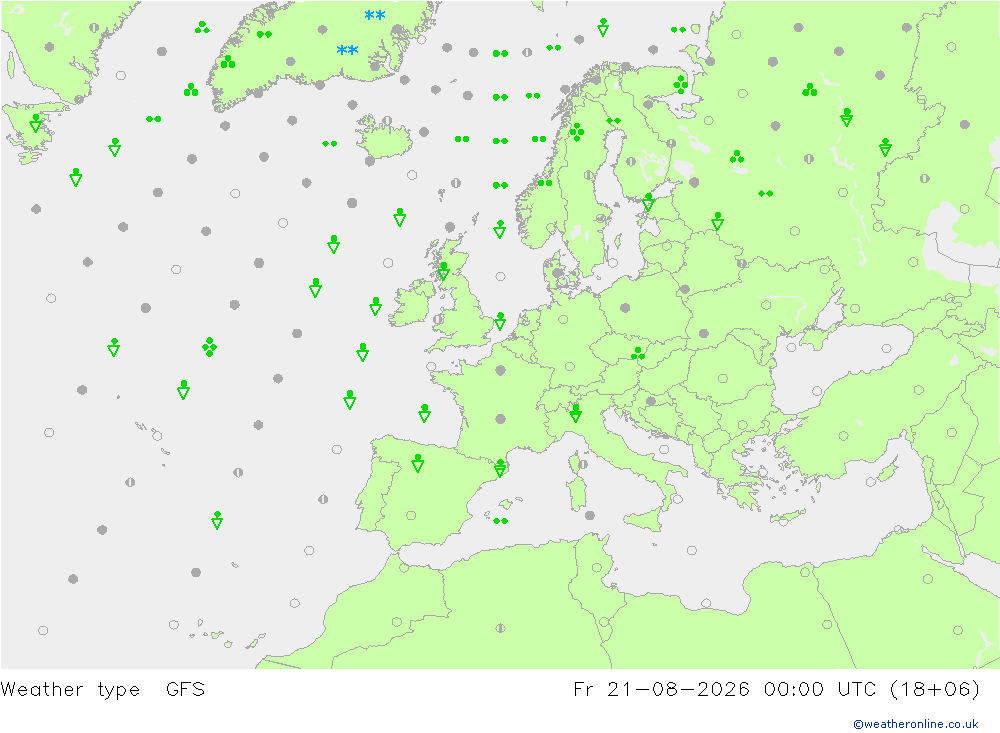Select the half-cloud symbol over Corsica
Screen dimensions: 1000x733
[x=583, y=464]
